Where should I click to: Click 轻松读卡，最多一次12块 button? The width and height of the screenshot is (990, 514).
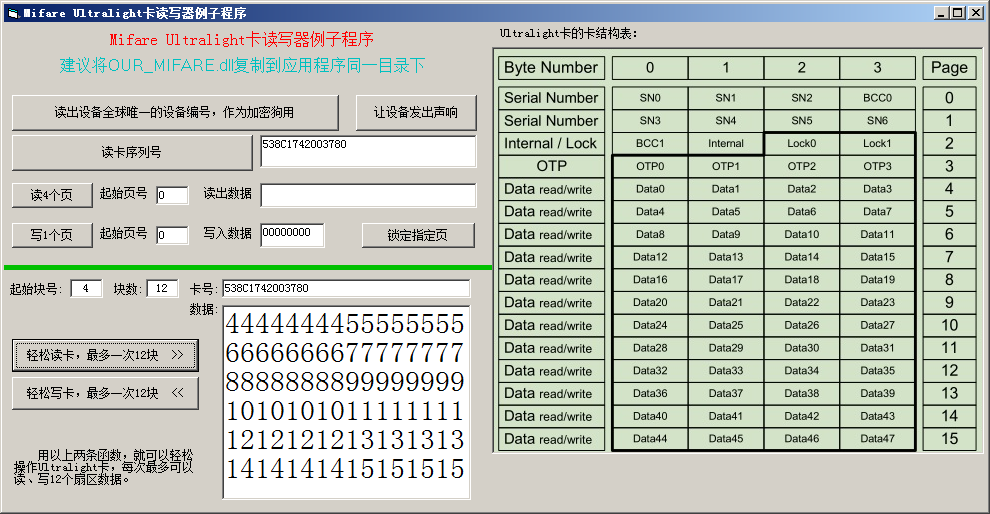[x=105, y=355]
